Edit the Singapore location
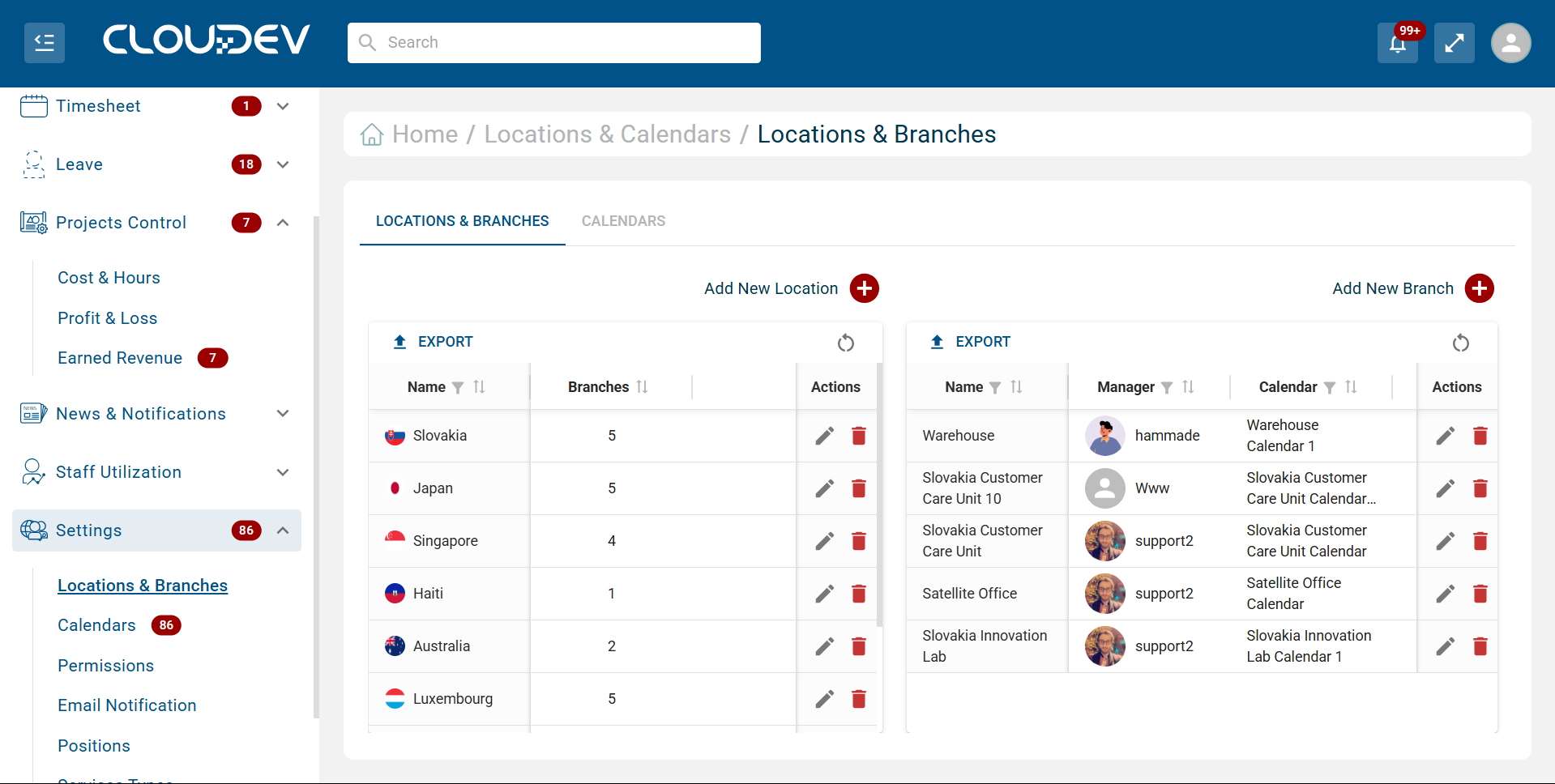Screen dimensions: 1555x784 (825, 541)
